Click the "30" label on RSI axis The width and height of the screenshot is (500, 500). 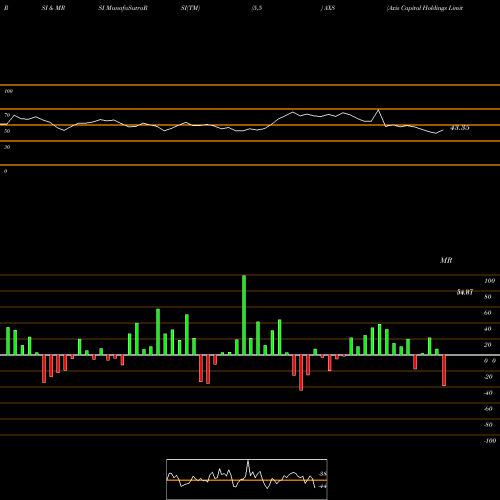[7, 147]
